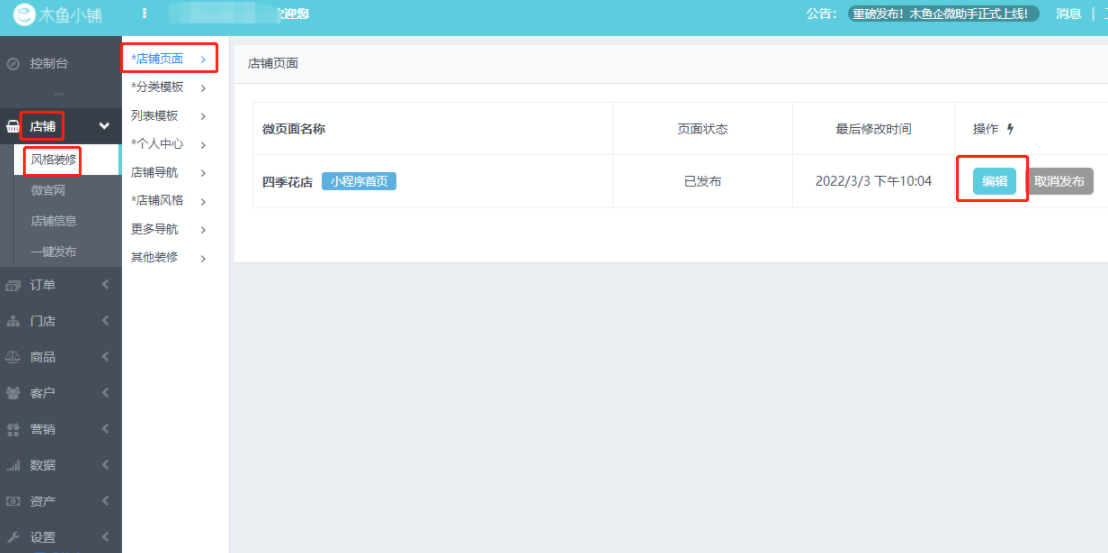Click the 页面状态 column header

[702, 129]
